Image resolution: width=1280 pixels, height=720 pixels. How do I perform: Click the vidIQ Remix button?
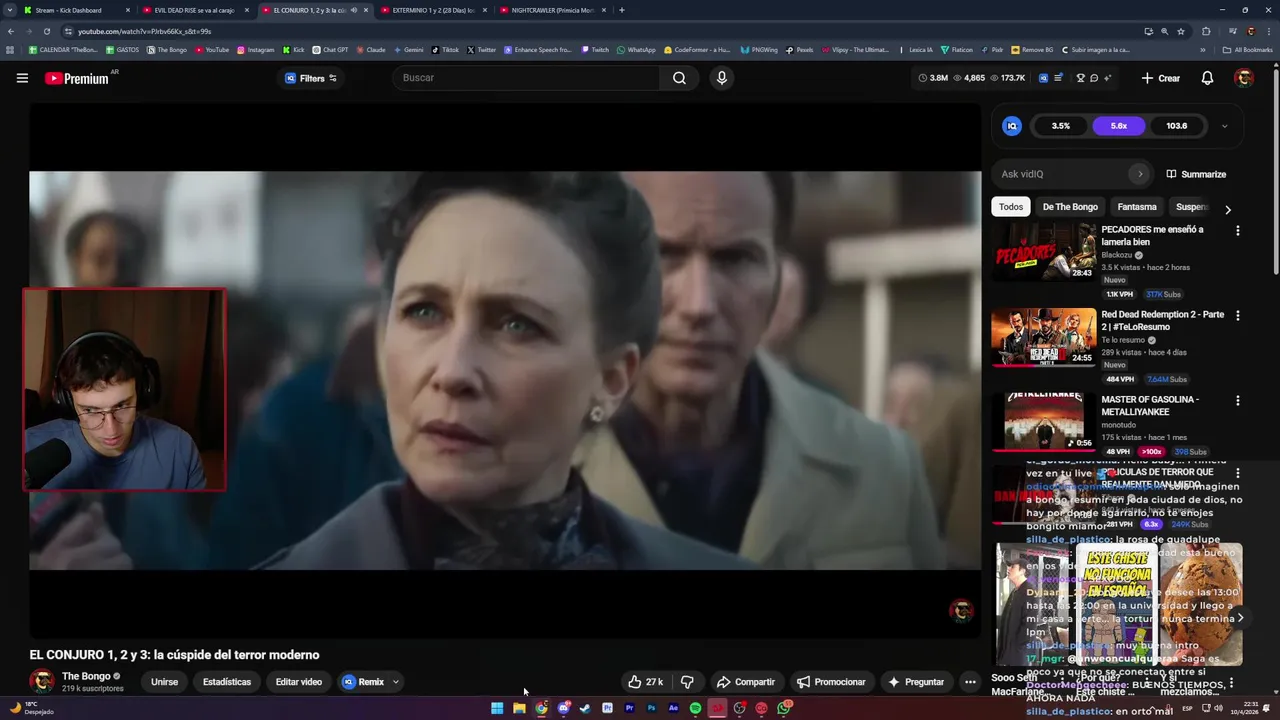(363, 682)
